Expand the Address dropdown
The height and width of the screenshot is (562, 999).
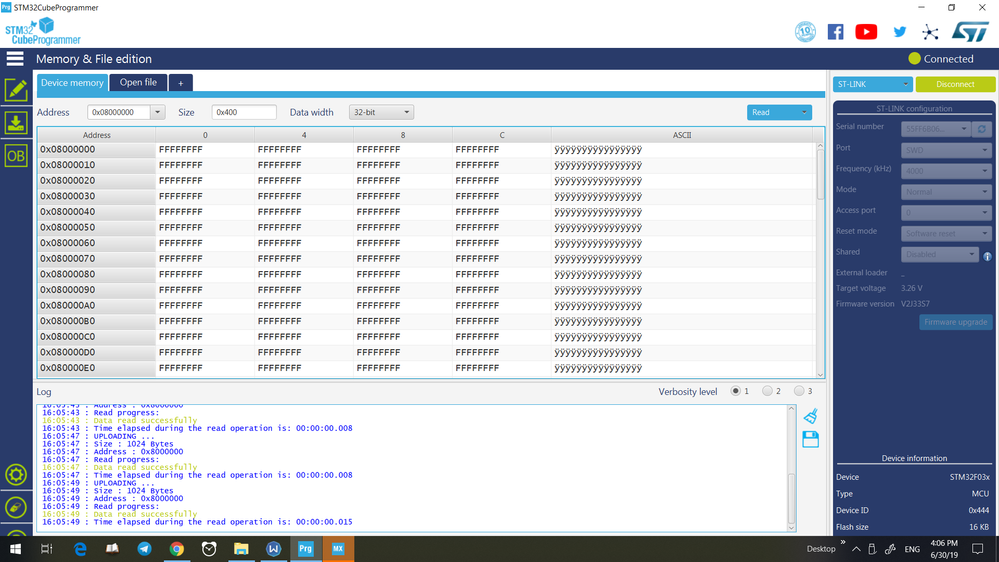click(157, 112)
